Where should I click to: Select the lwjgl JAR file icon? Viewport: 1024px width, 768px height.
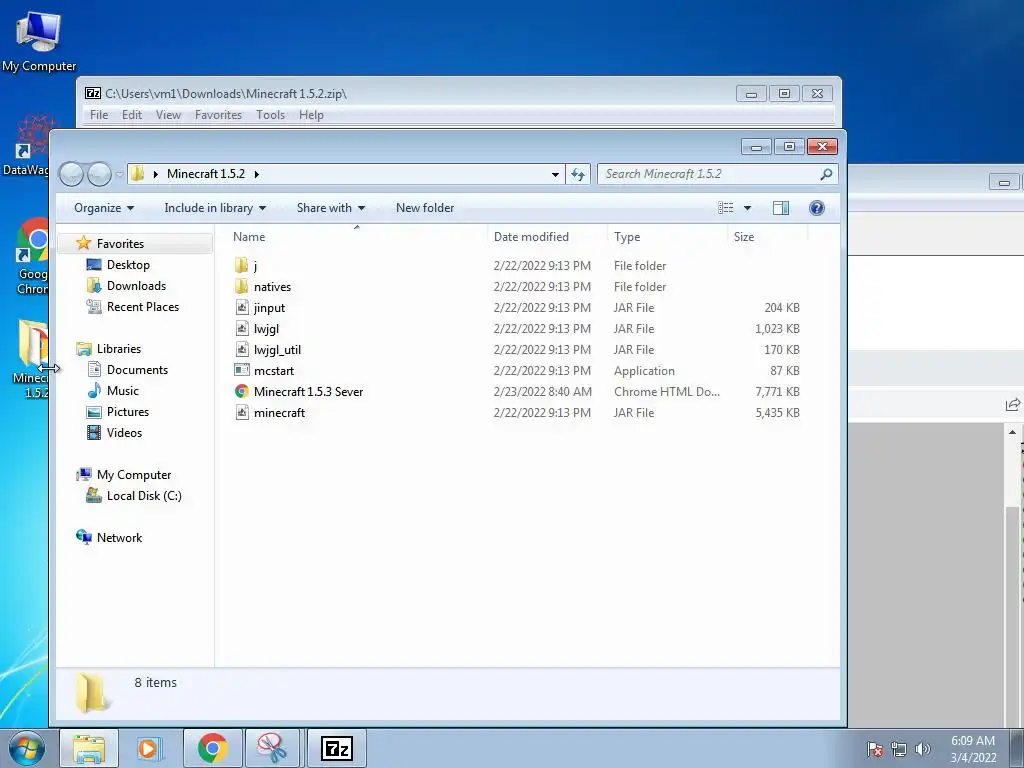click(x=242, y=328)
